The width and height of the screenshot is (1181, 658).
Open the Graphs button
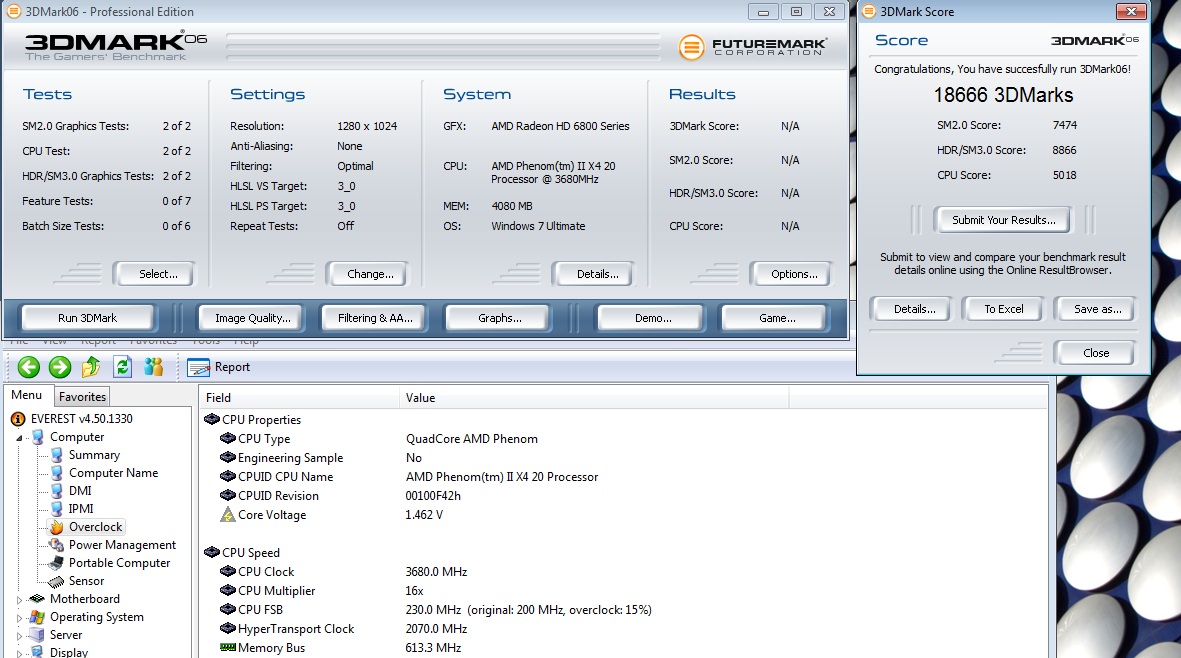click(x=500, y=318)
